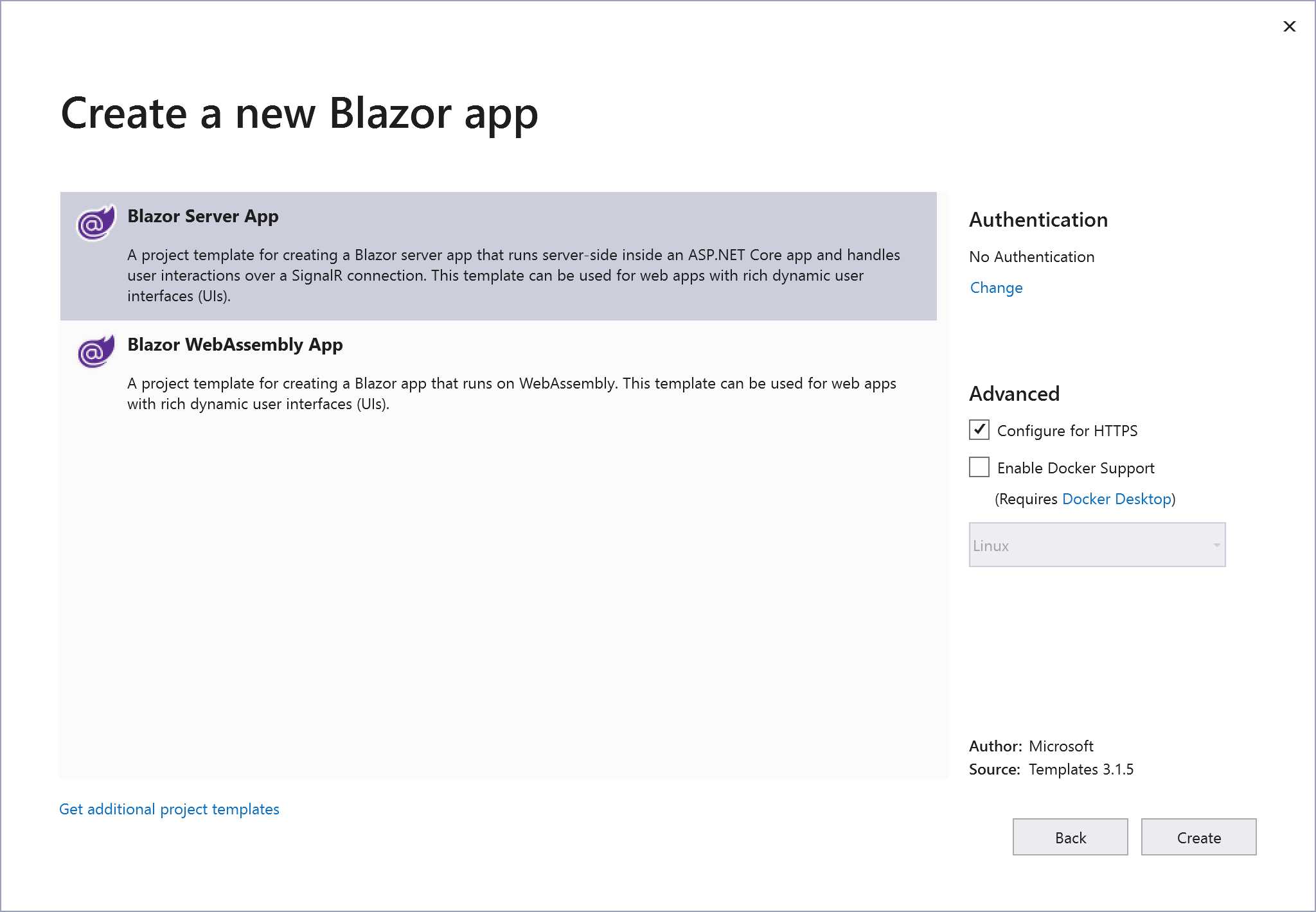Click the Templates 3.1.5 source text
1316x912 pixels.
click(x=1081, y=769)
